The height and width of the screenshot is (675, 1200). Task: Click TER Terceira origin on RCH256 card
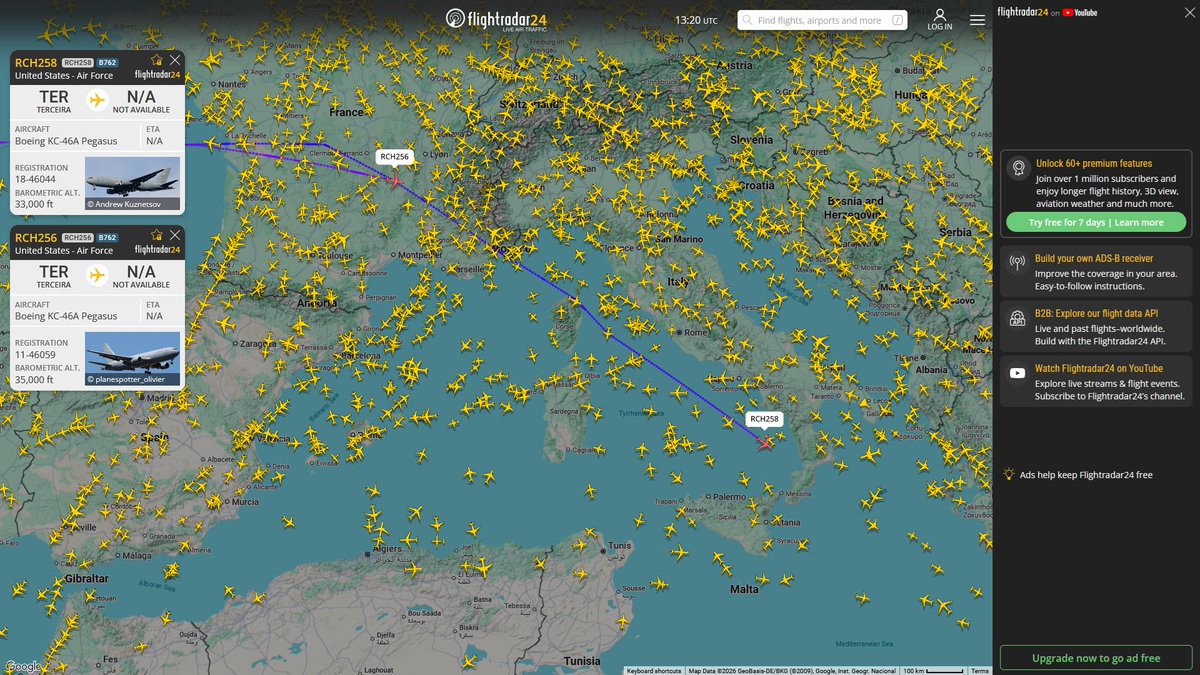click(54, 275)
